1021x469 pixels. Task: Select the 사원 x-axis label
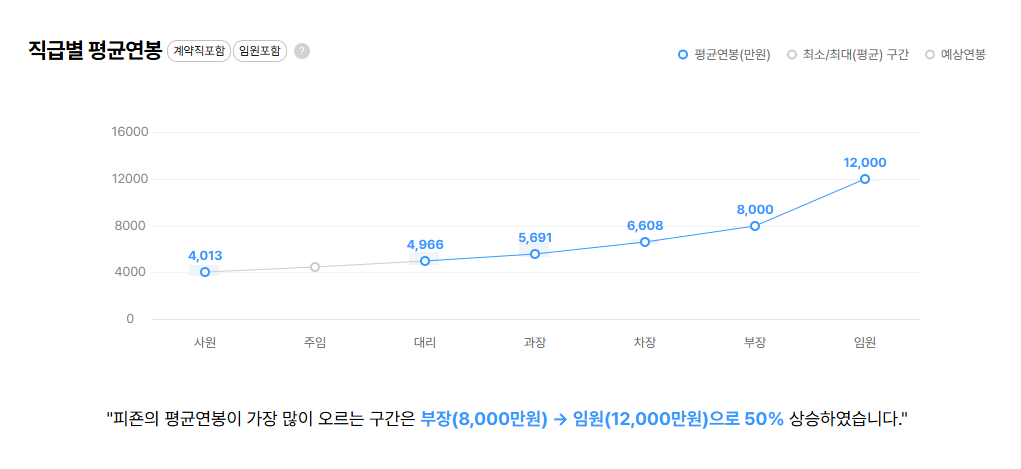click(205, 343)
